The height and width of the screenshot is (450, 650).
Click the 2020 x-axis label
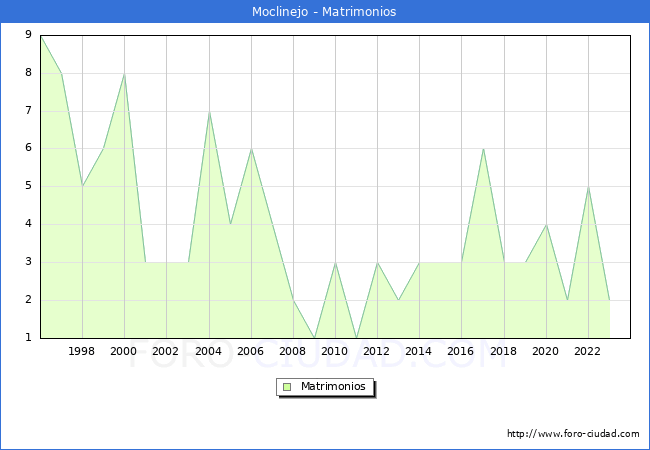pos(545,351)
